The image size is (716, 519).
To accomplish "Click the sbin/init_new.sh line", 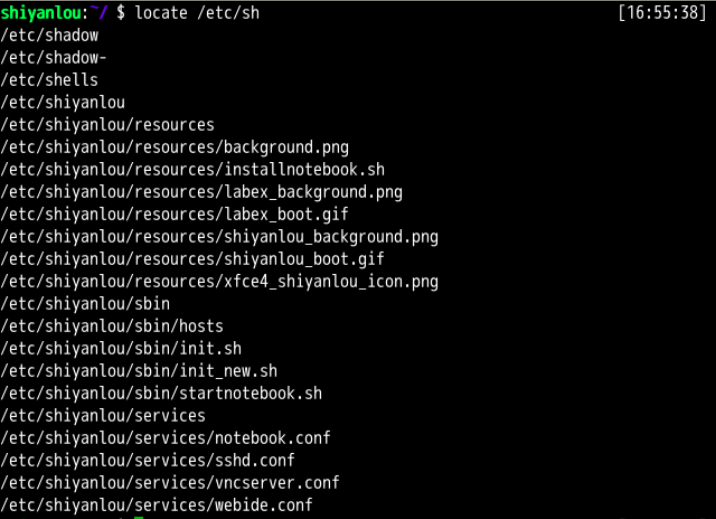I will pyautogui.click(x=139, y=371).
